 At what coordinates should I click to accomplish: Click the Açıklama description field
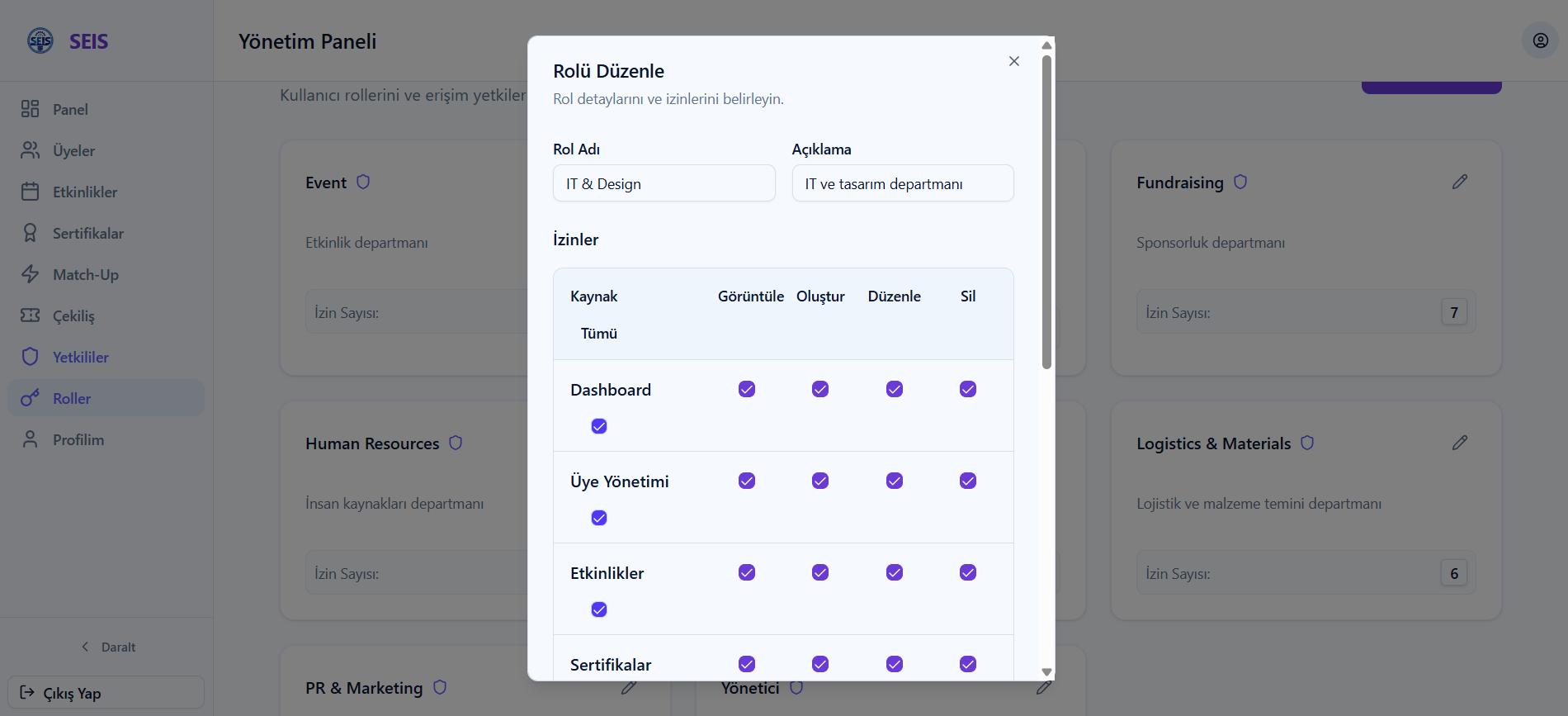click(902, 183)
